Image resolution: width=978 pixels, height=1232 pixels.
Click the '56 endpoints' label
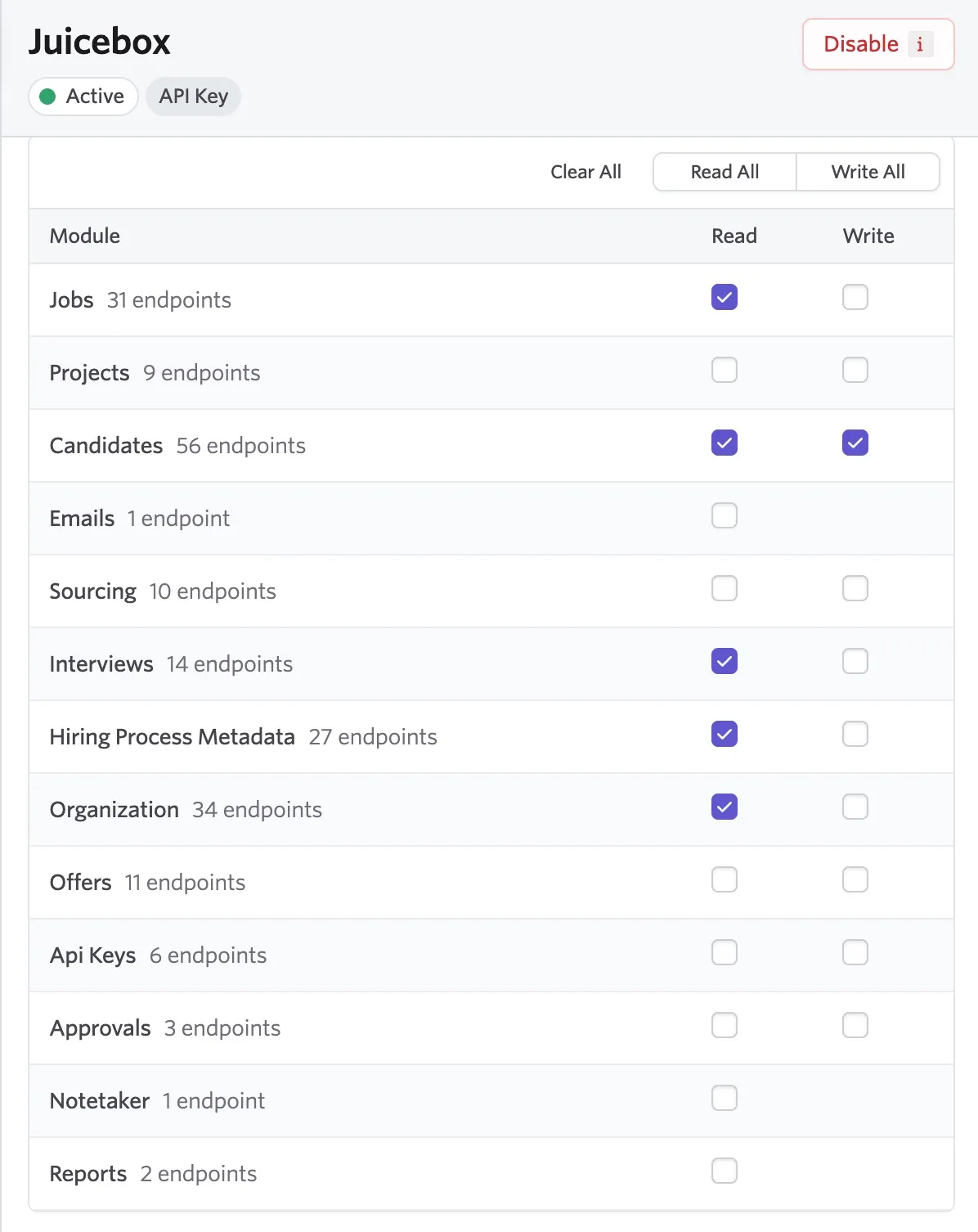(x=241, y=446)
